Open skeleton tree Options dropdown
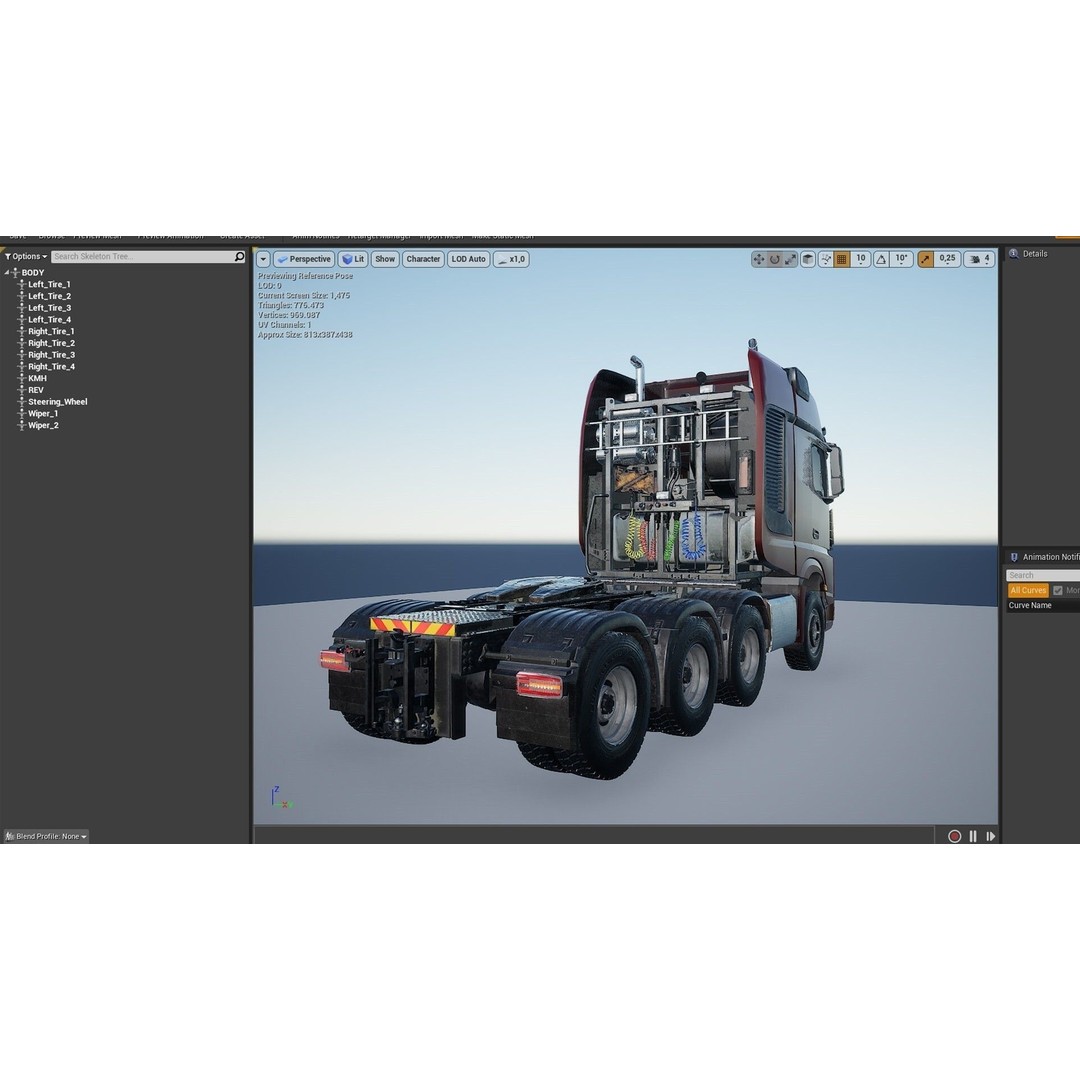1080x1080 pixels. coord(26,256)
